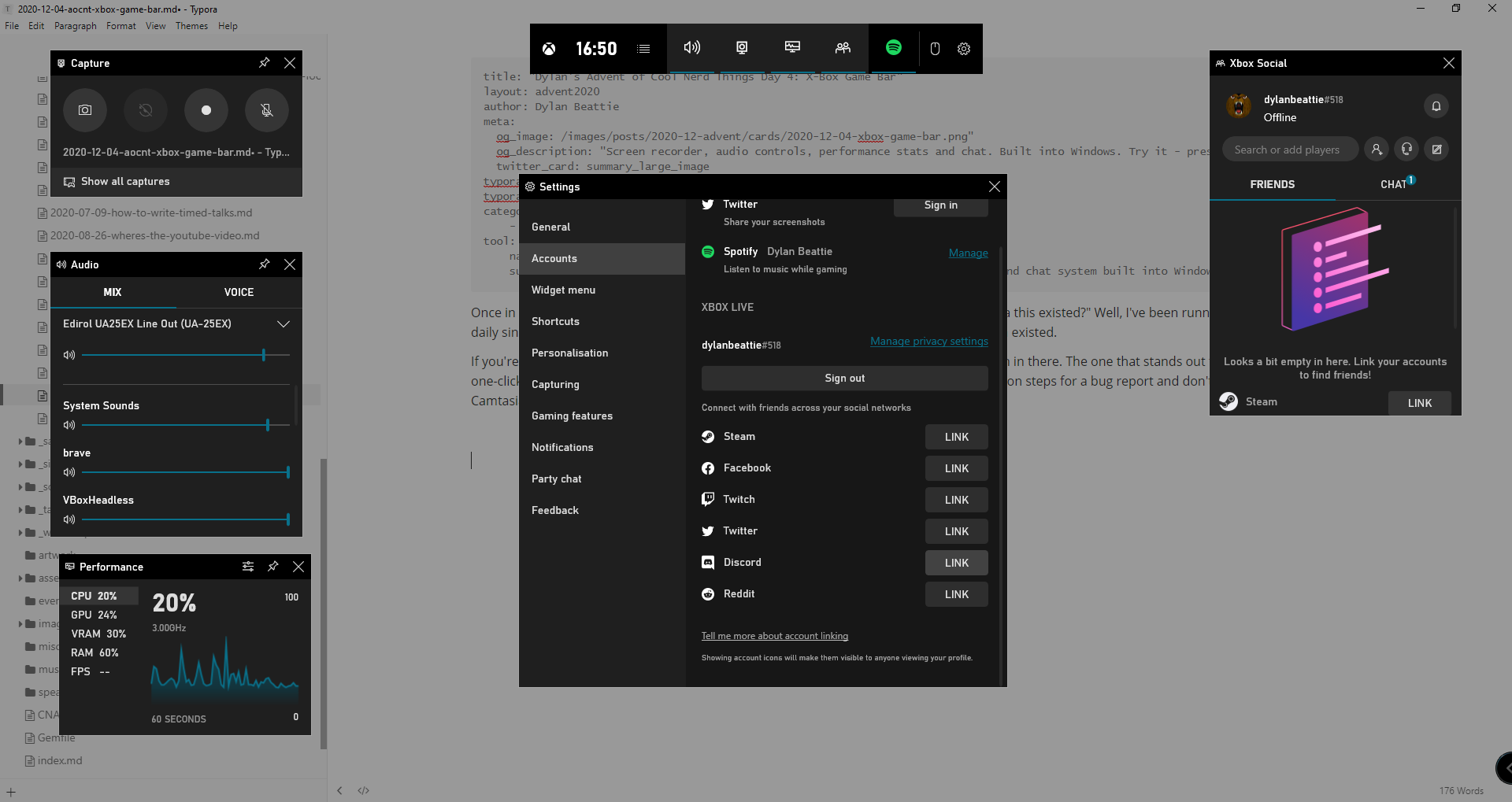Open the Spotify widget from Game Bar

pyautogui.click(x=894, y=48)
